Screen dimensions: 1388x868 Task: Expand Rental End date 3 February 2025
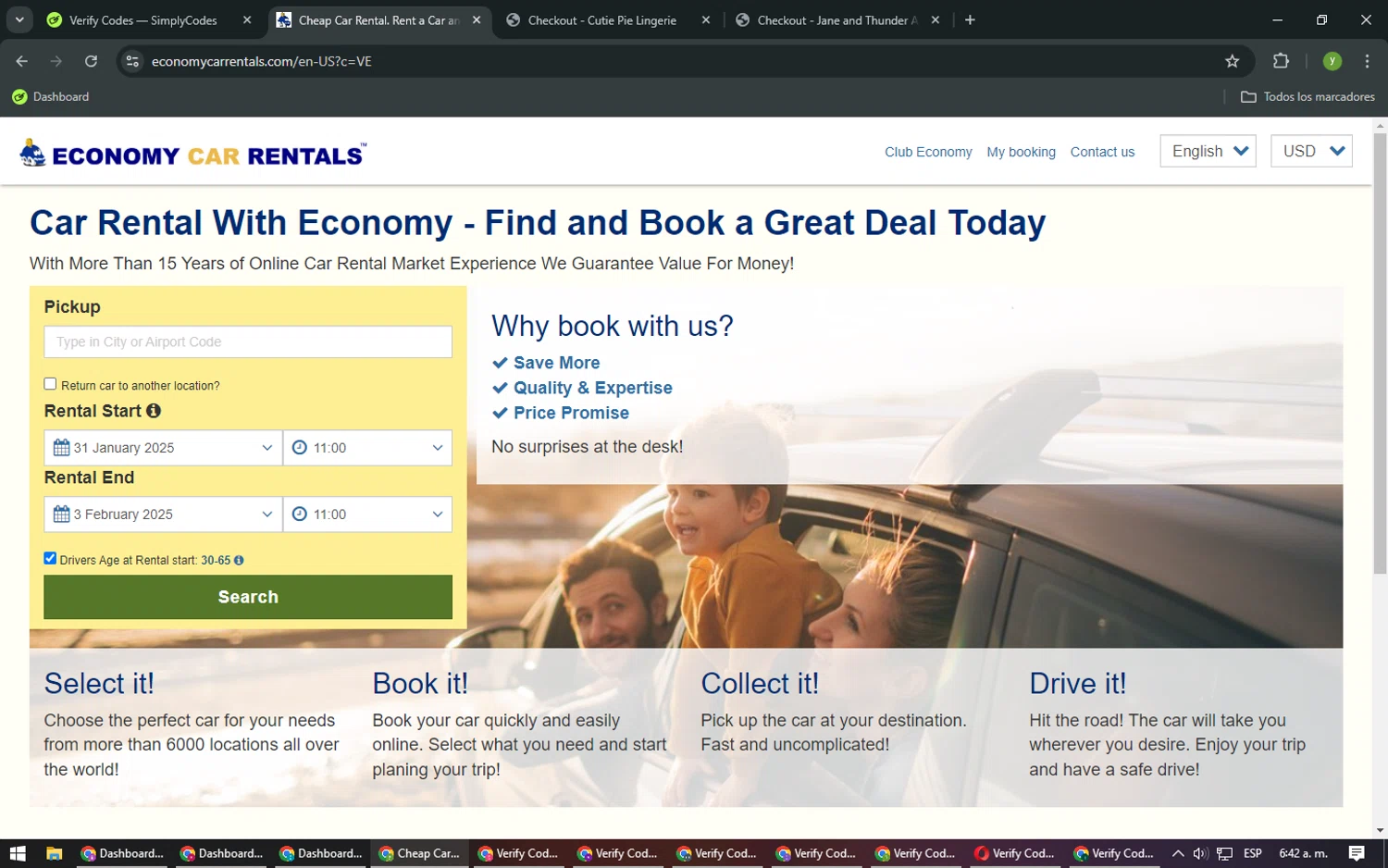coord(163,515)
